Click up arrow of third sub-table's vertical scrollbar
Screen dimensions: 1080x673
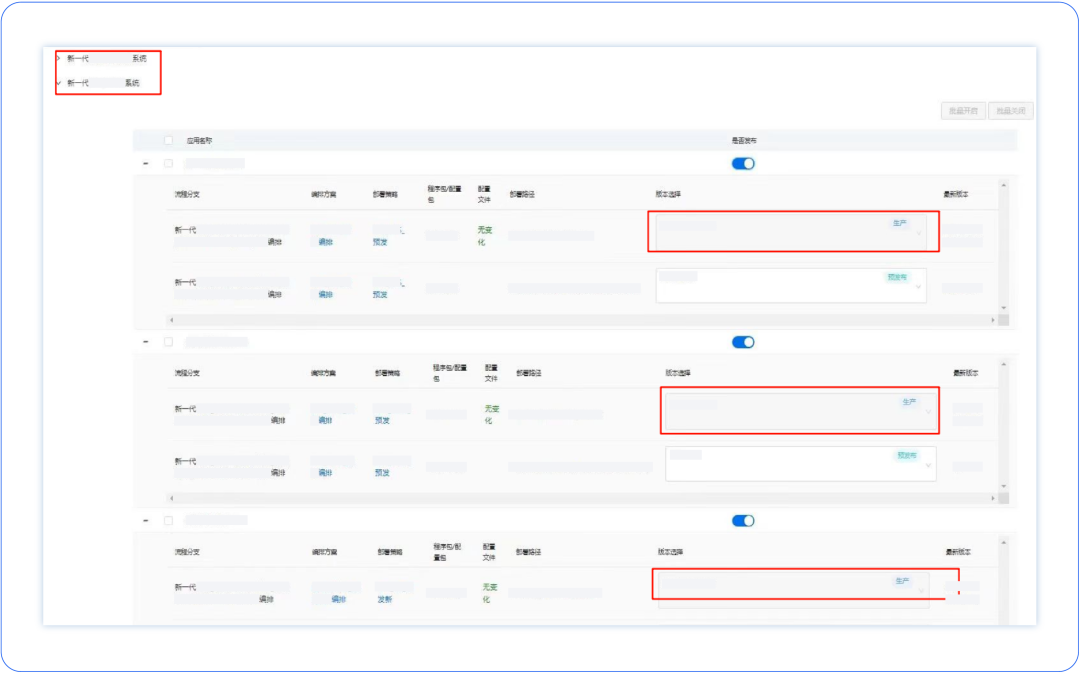[x=1004, y=543]
